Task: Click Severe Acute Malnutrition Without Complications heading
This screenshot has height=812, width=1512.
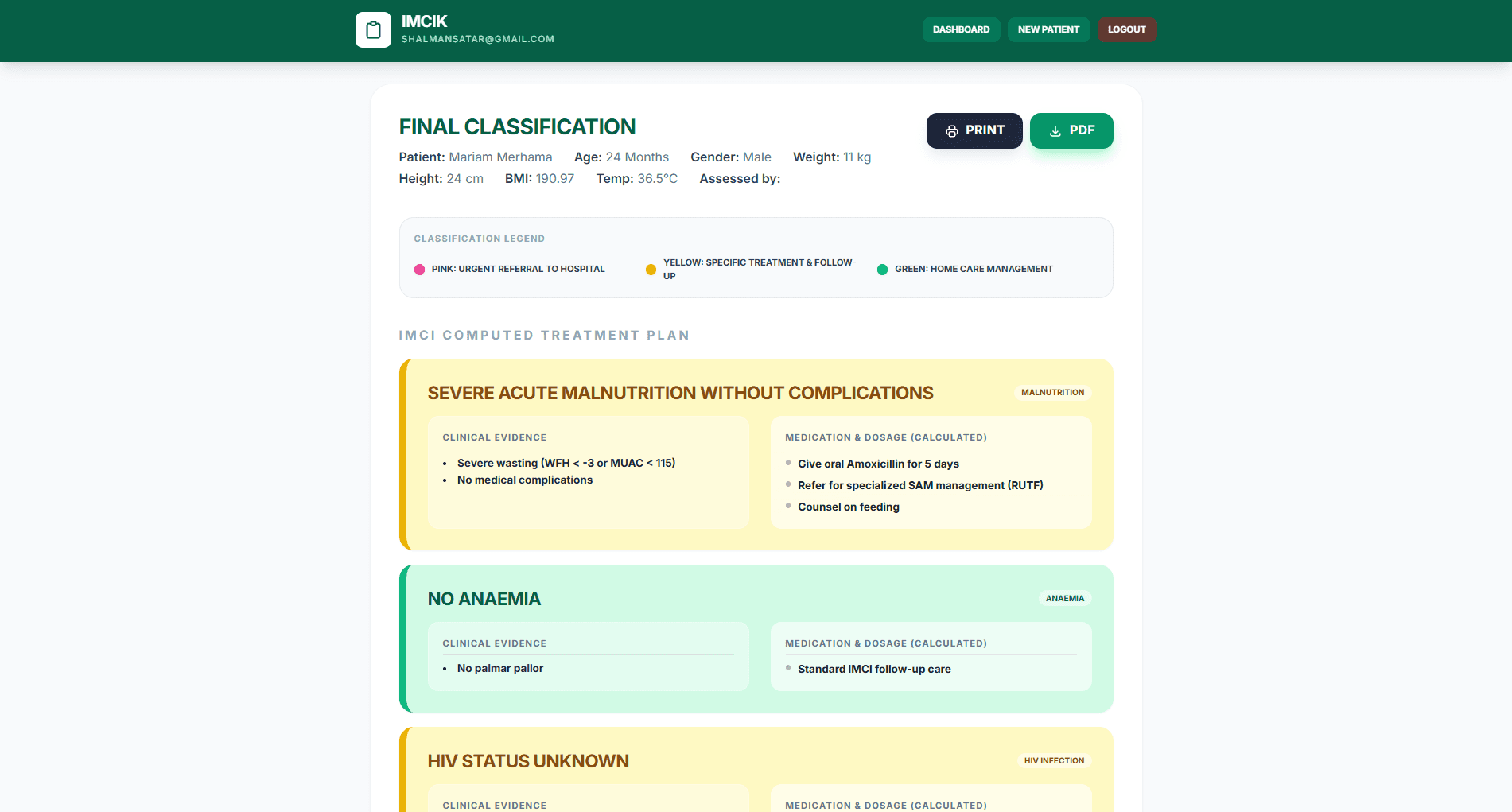Action: coord(680,393)
